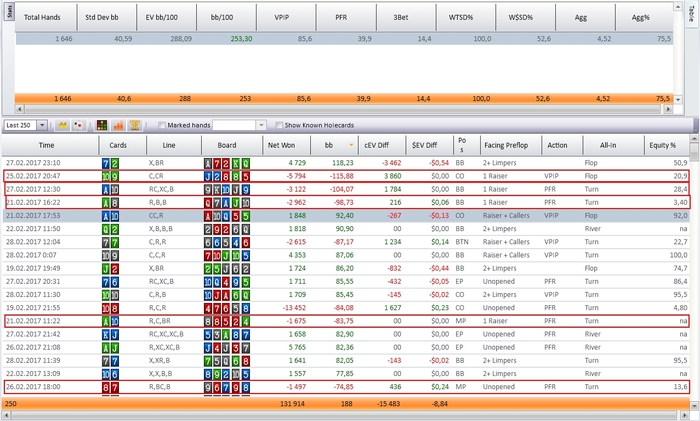Viewport: 700px width, 421px height.
Task: Click the $EV Diff column header
Action: [x=429, y=145]
